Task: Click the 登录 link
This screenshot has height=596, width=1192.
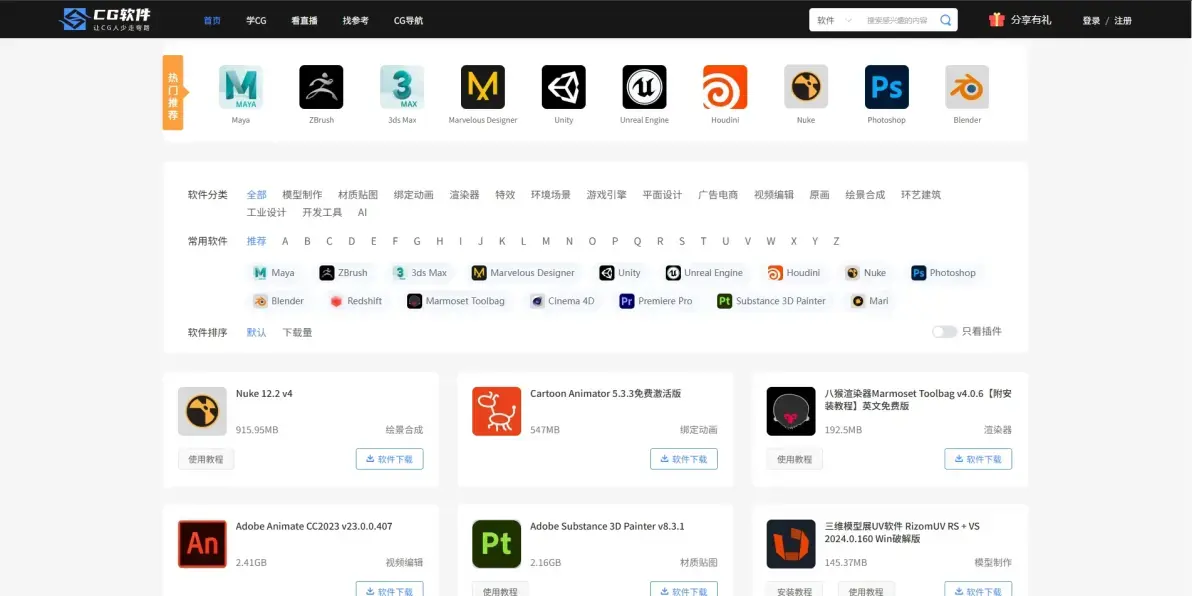Action: pos(1091,21)
